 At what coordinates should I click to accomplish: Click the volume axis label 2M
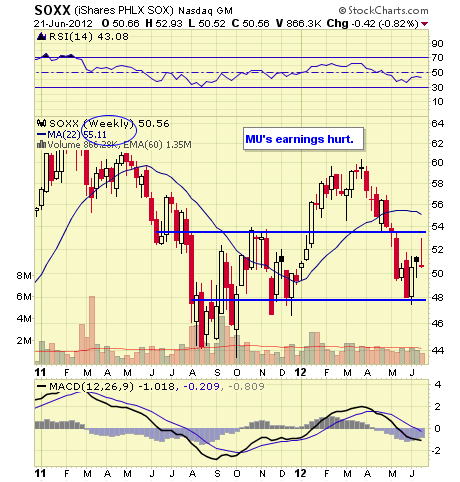coord(24,341)
